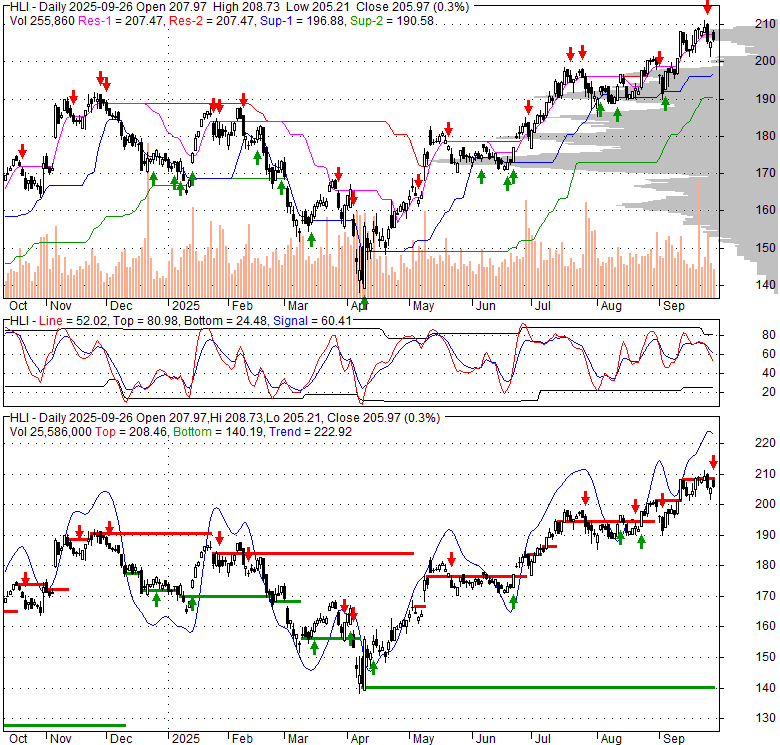Click the 170 price label on top chart
Image resolution: width=780 pixels, height=745 pixels.
(x=766, y=173)
